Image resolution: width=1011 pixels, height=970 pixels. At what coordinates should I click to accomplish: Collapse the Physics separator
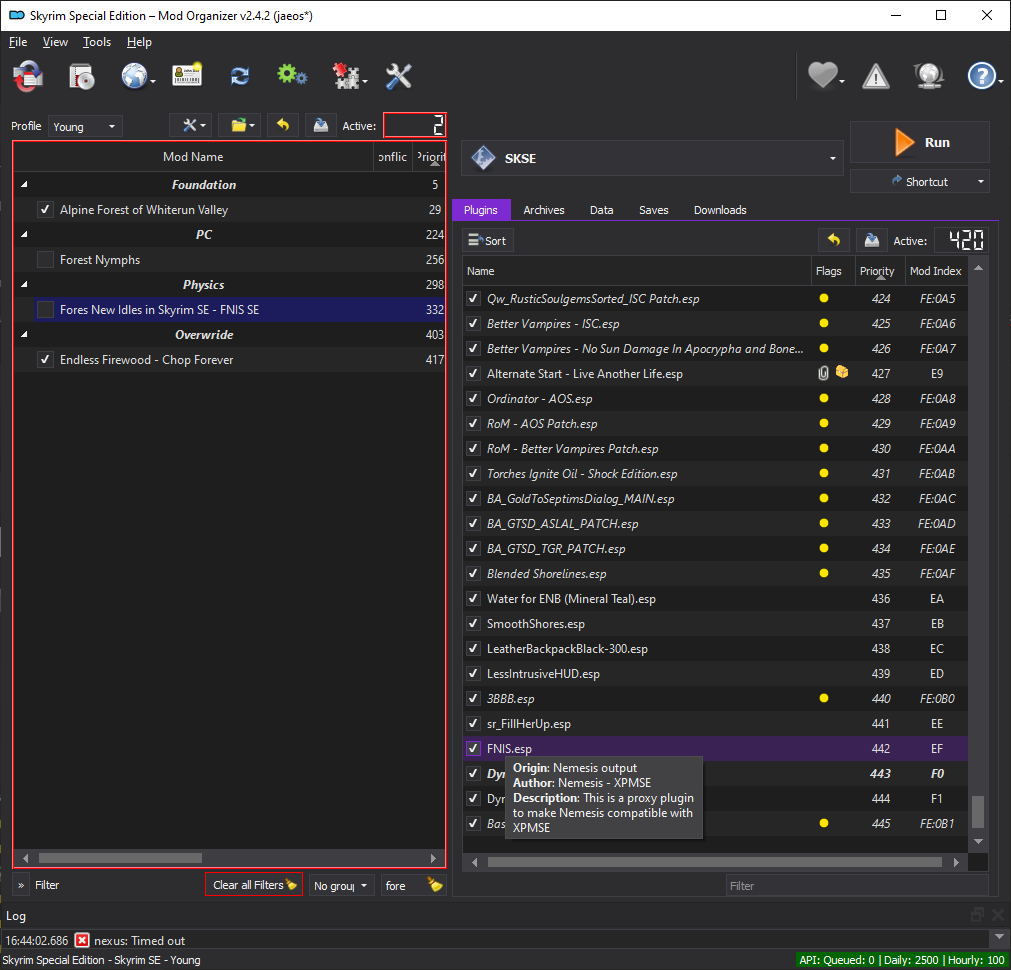(24, 284)
